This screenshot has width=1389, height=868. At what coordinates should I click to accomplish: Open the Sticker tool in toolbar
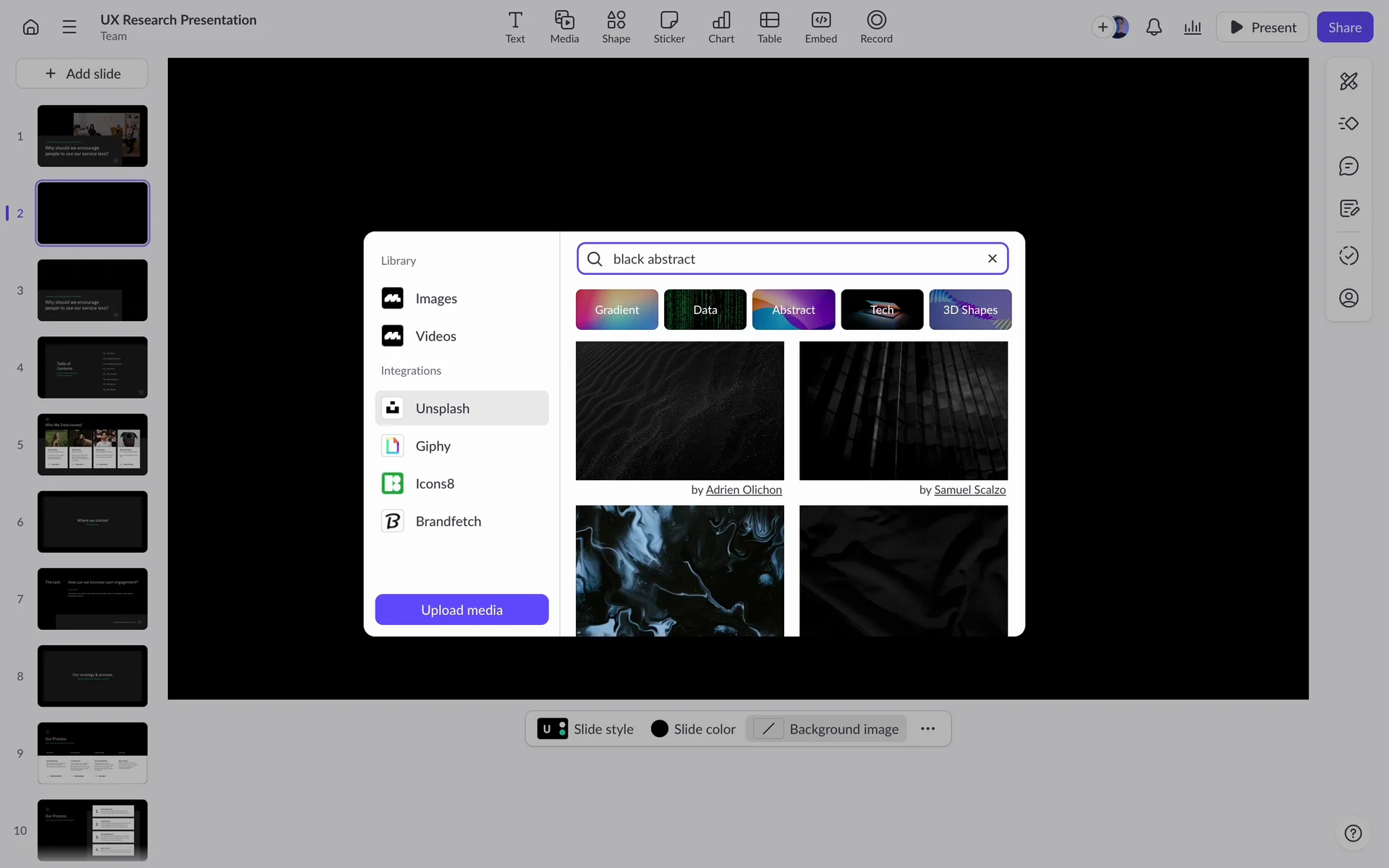click(668, 27)
